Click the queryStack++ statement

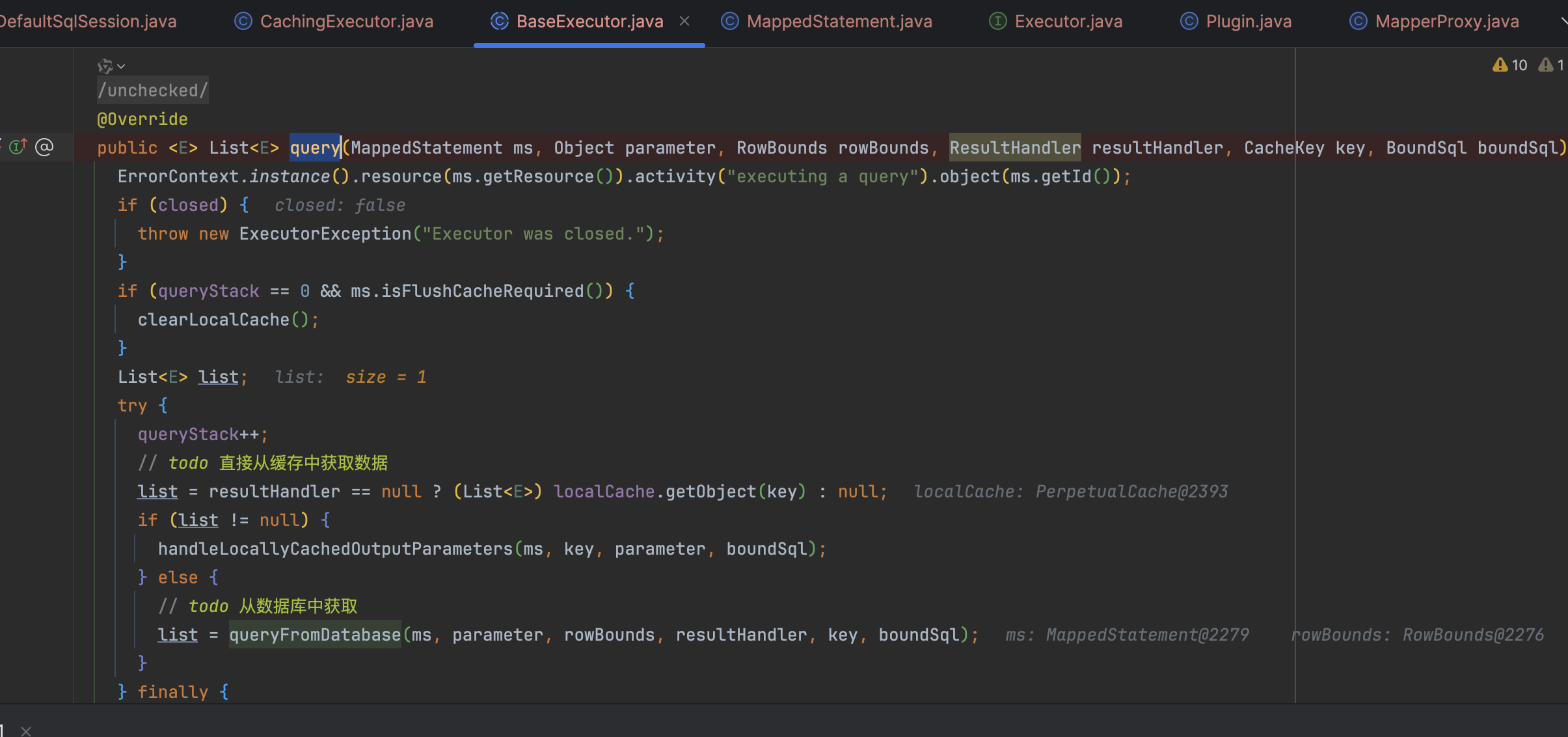[x=202, y=434]
